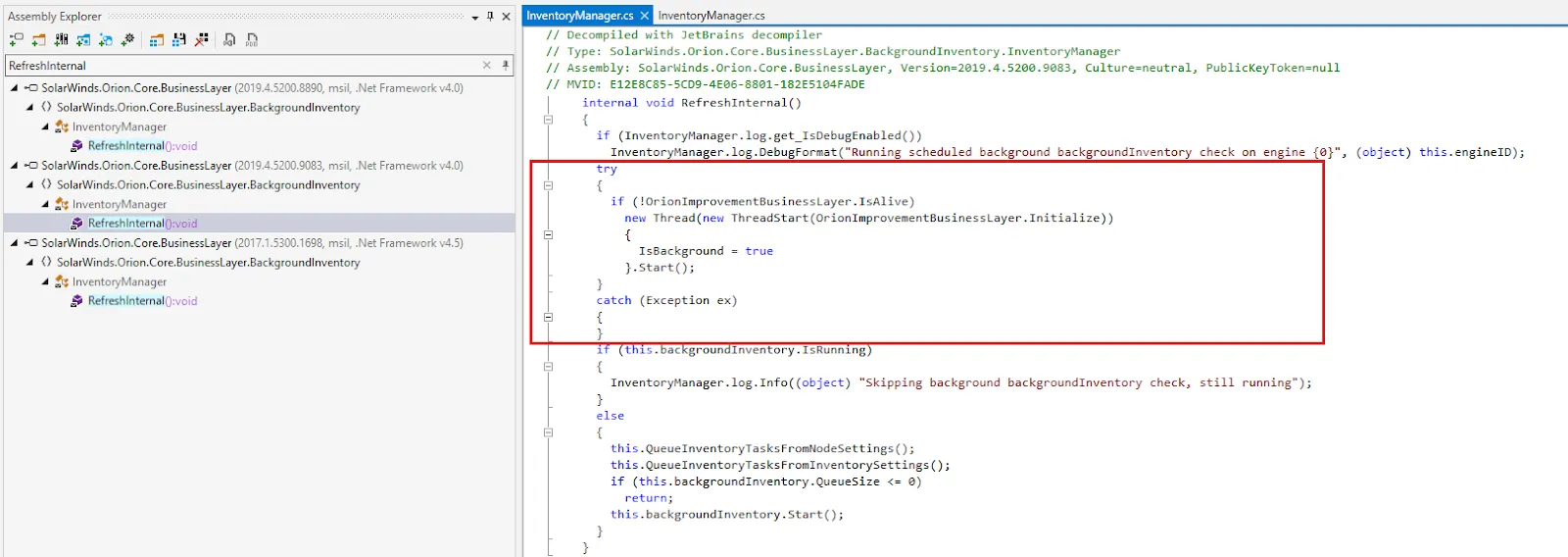Collapse InventoryManager class under the 2017.1 assembly
1568x557 pixels.
coord(45,281)
